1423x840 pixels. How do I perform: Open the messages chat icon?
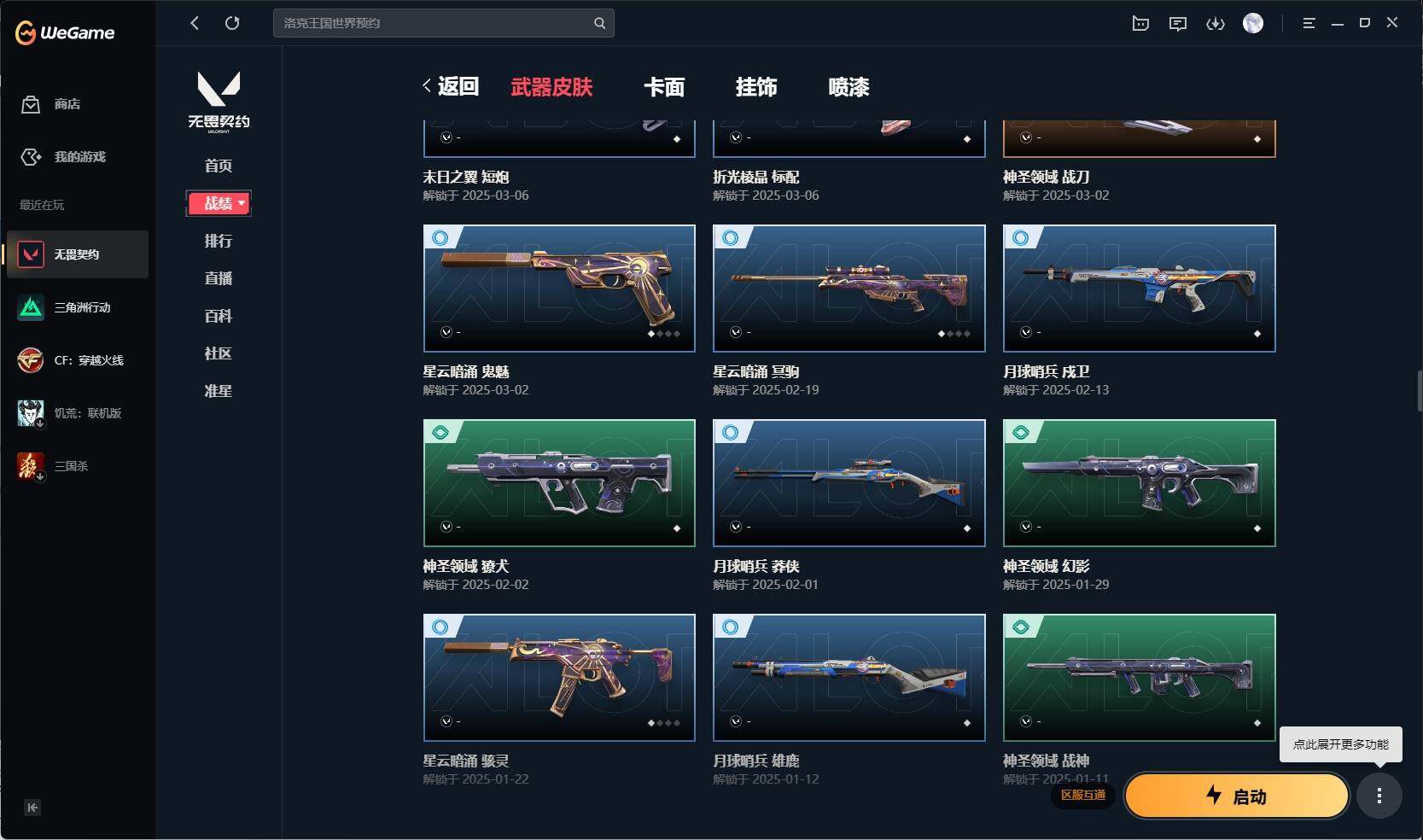tap(1178, 23)
